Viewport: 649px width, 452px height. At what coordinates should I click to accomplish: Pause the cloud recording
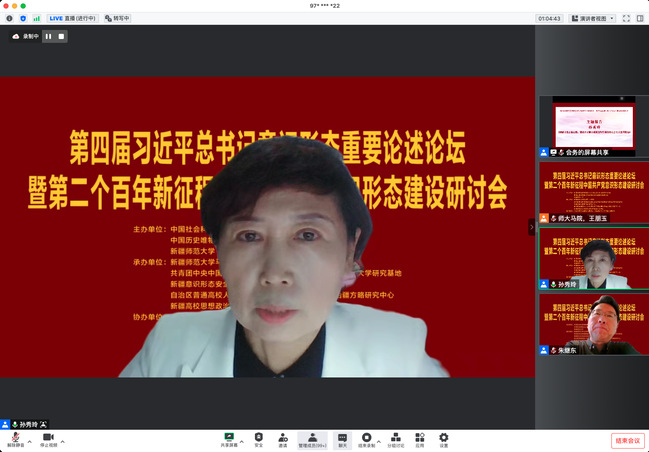[x=48, y=36]
